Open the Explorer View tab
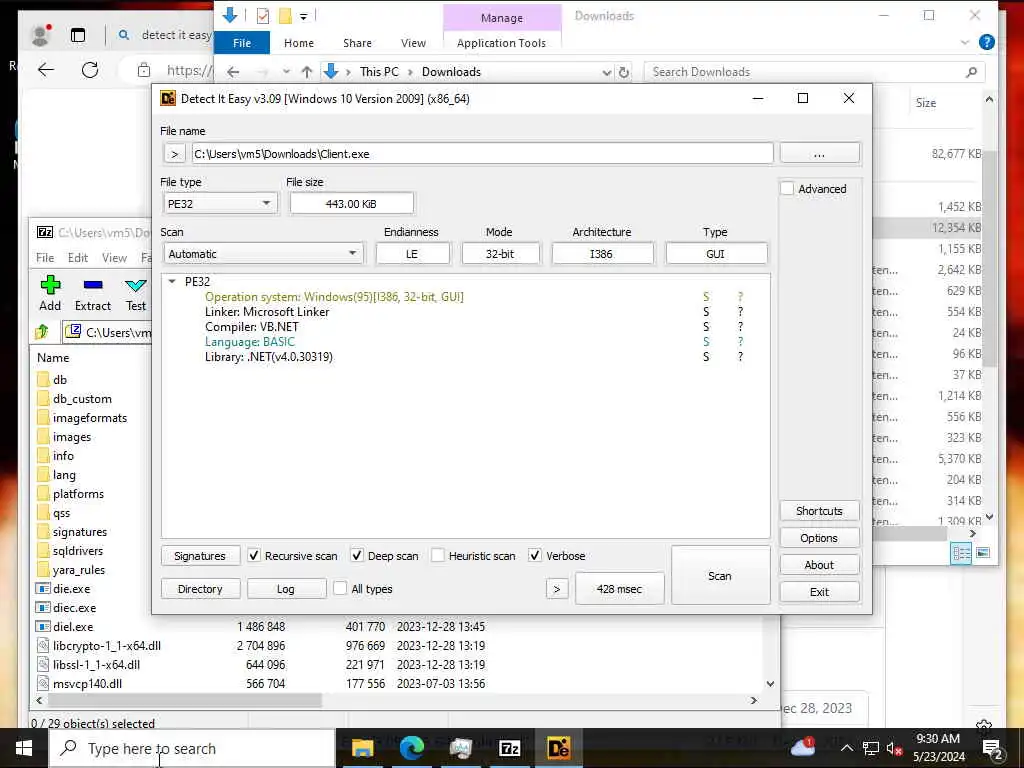1024x768 pixels. [x=413, y=42]
